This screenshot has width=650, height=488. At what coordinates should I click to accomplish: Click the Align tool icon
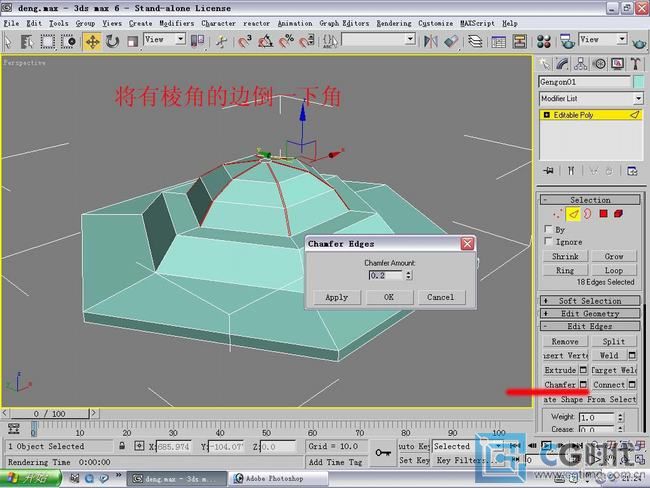tap(451, 41)
